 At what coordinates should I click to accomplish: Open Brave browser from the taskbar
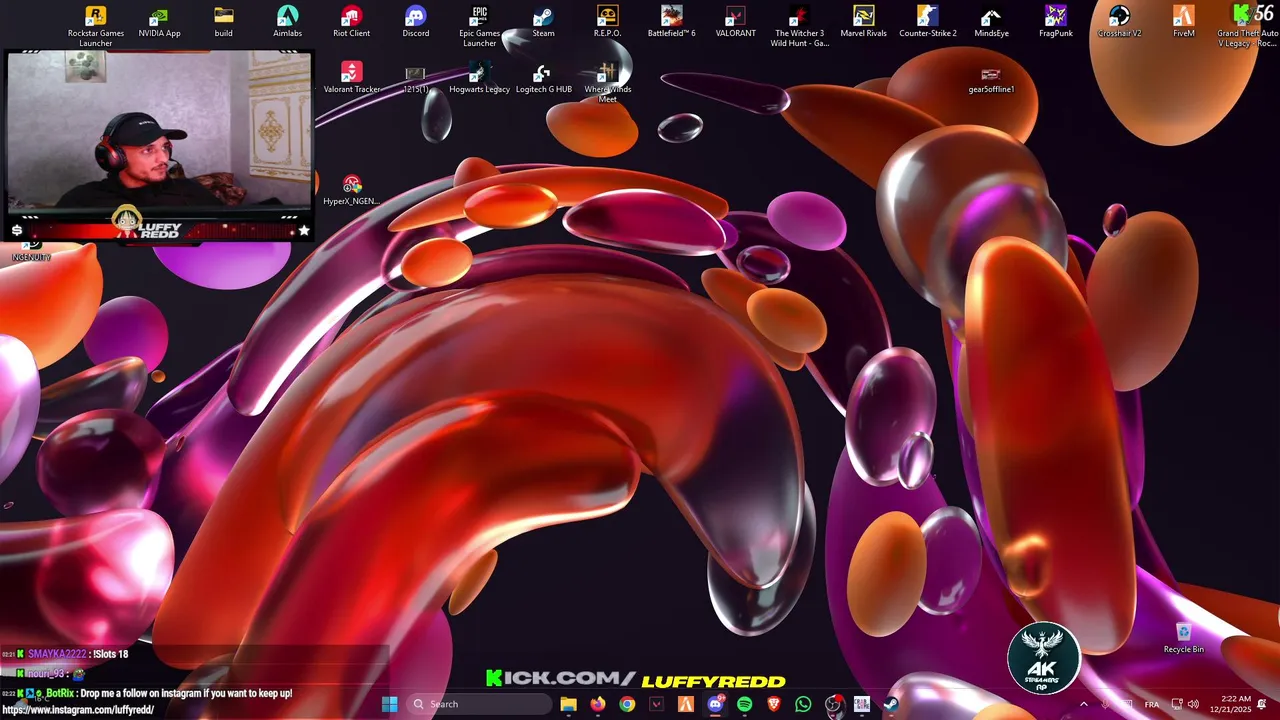(774, 704)
